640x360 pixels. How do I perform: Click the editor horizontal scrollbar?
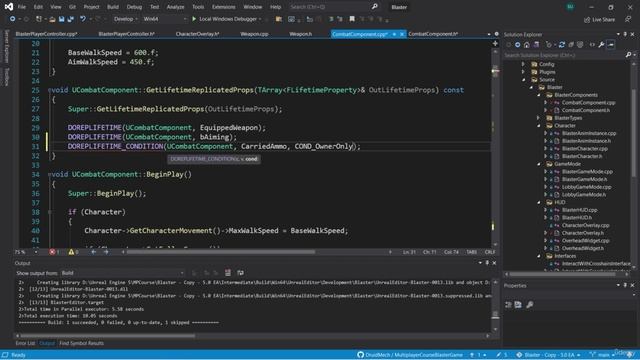(220, 252)
